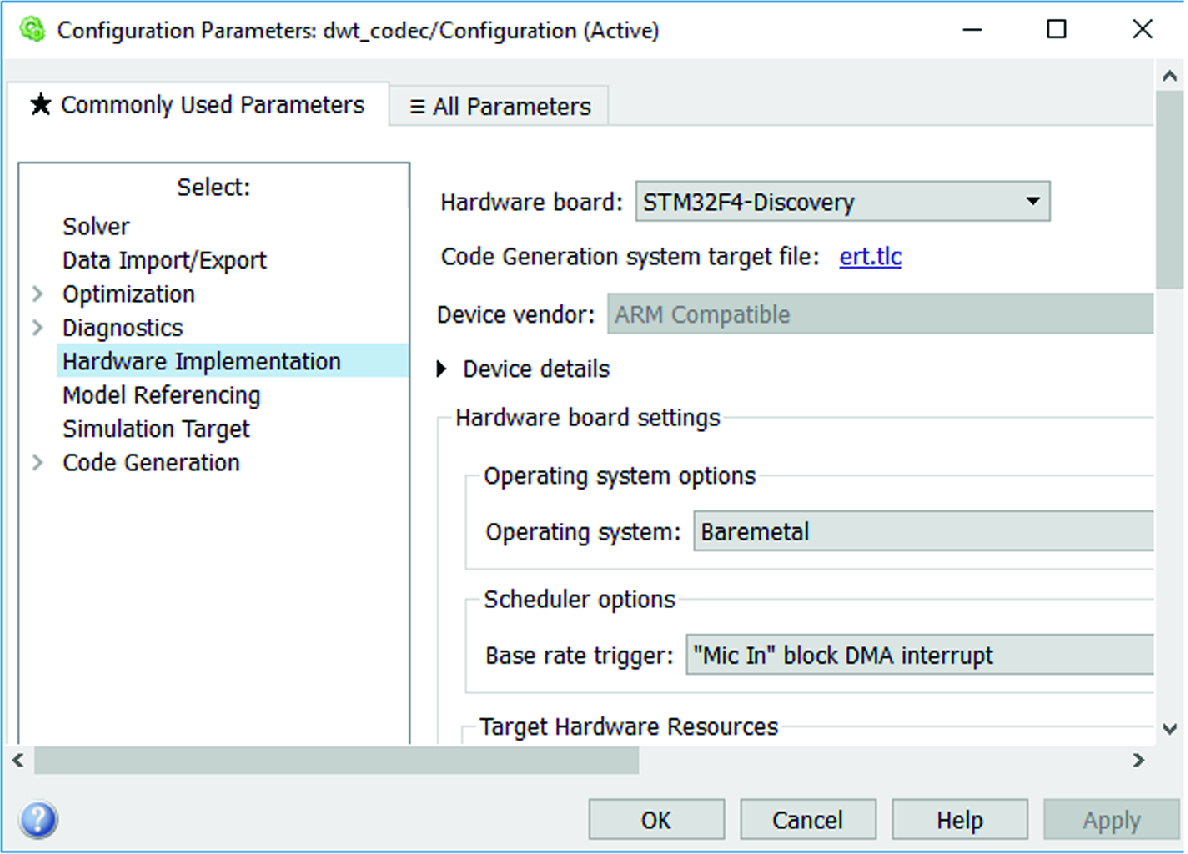Click the Scheduler options label

pyautogui.click(x=580, y=599)
